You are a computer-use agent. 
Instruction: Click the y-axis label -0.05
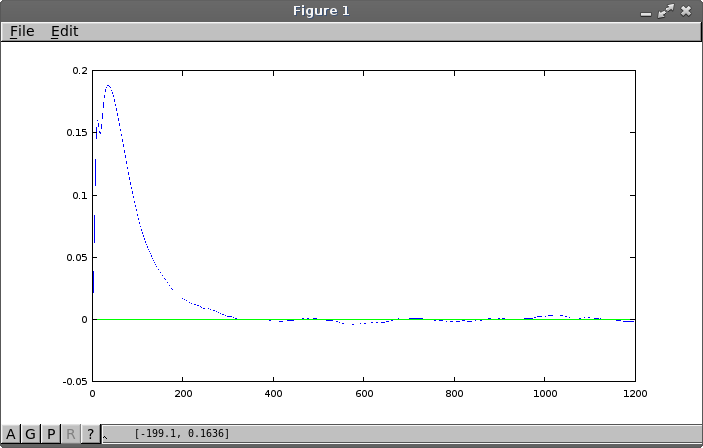point(75,382)
